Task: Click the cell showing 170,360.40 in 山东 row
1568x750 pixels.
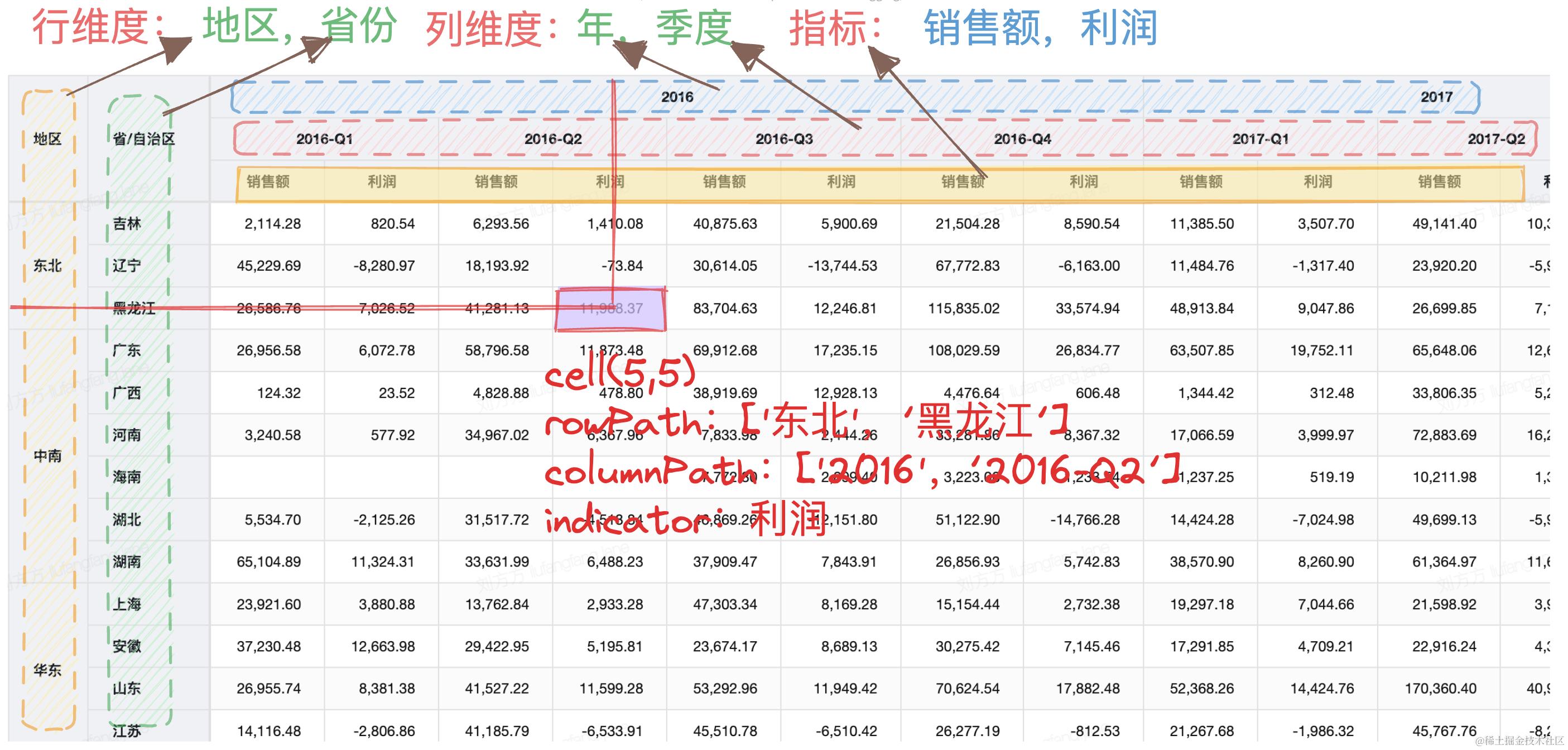Action: tap(1440, 689)
